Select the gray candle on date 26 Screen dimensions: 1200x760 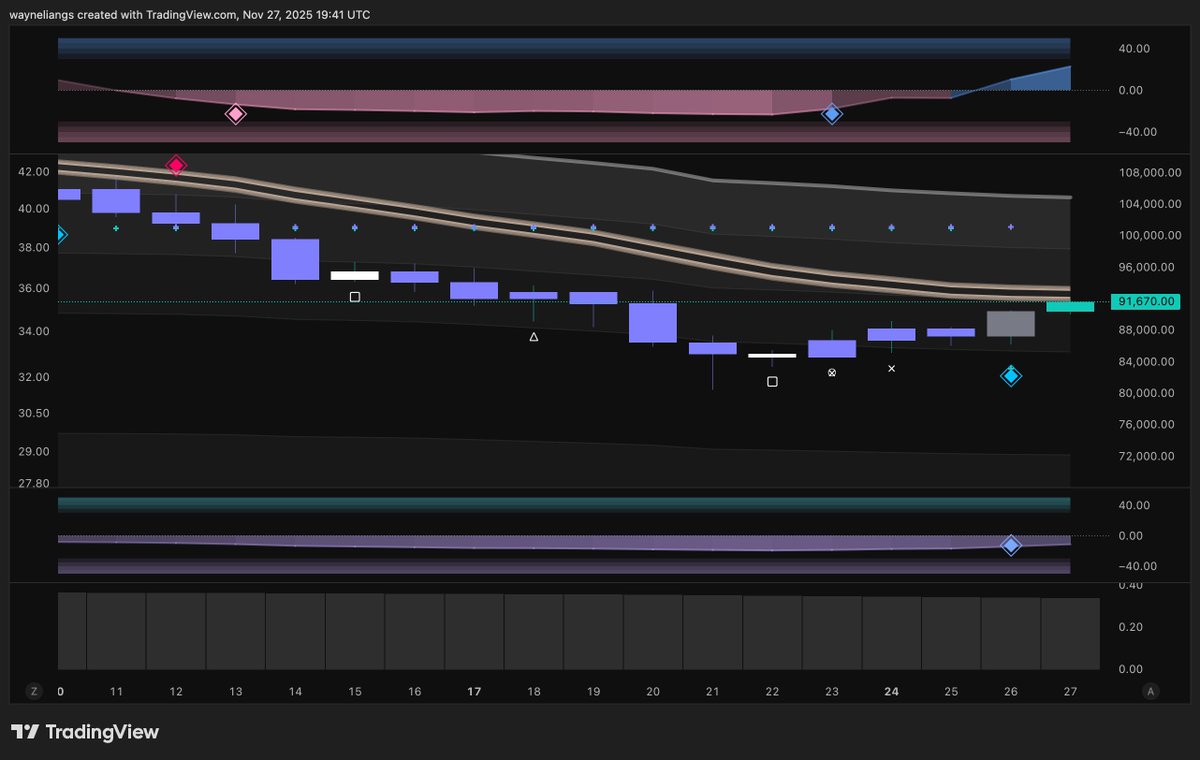[1011, 323]
